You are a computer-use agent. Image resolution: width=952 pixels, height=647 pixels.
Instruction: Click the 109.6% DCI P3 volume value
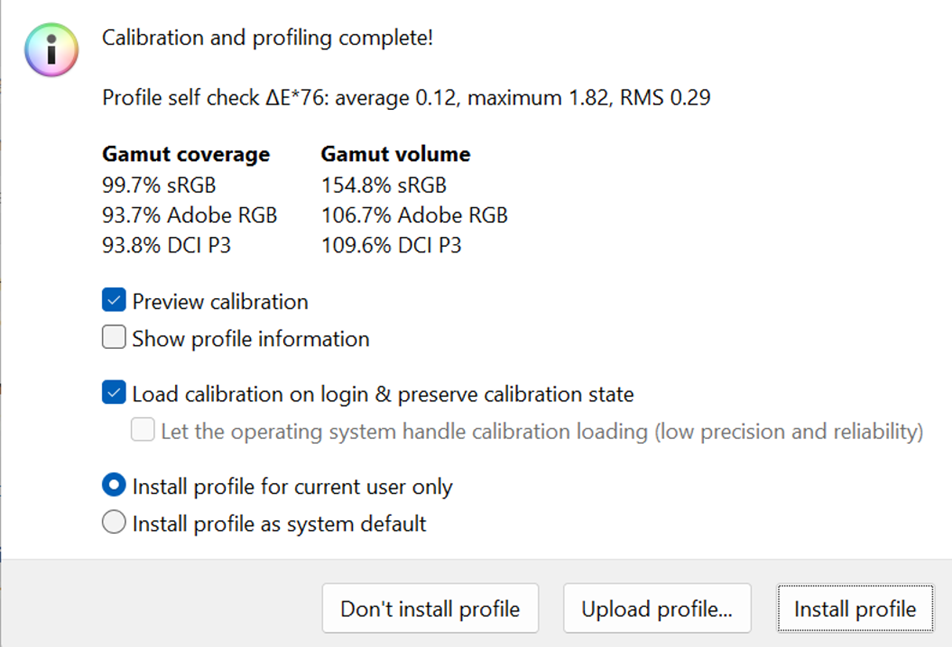point(391,245)
